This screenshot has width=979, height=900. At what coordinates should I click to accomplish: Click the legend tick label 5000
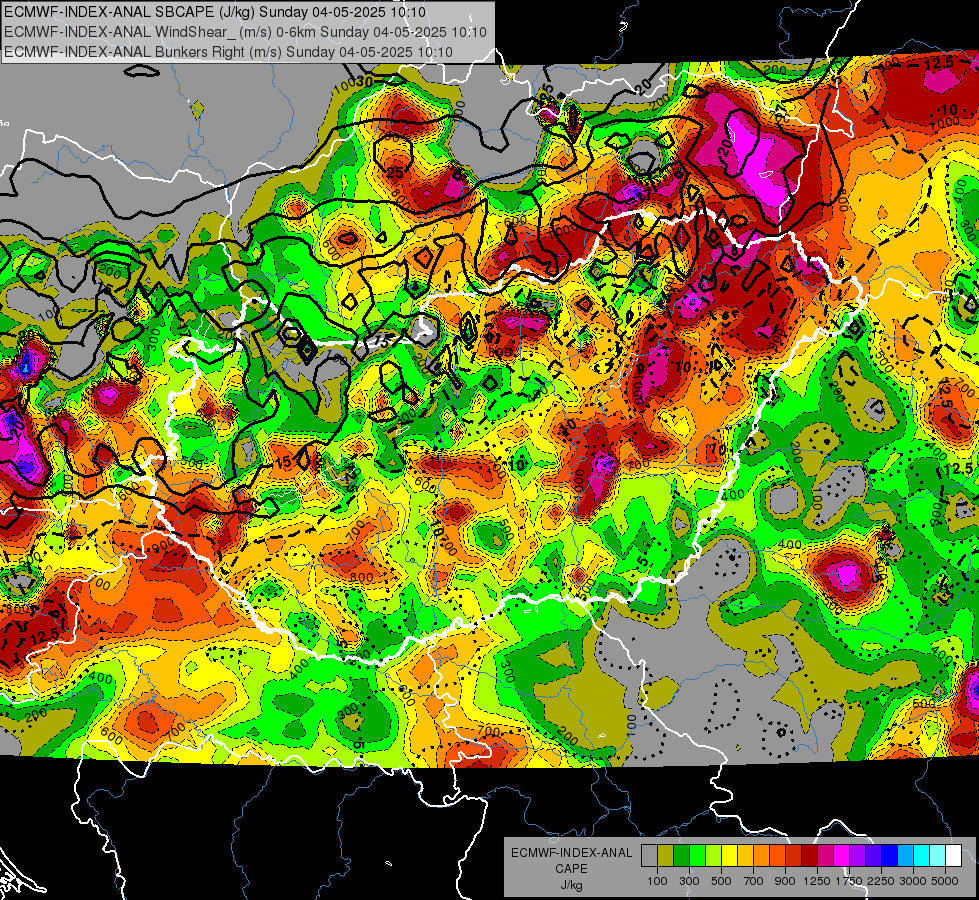click(x=944, y=881)
